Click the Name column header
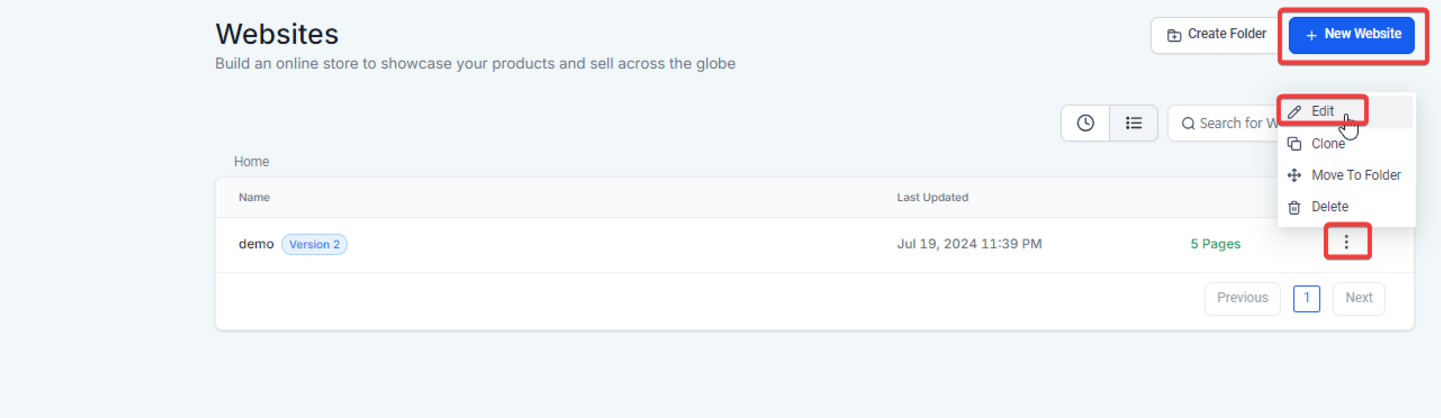This screenshot has width=1441, height=418. [254, 198]
